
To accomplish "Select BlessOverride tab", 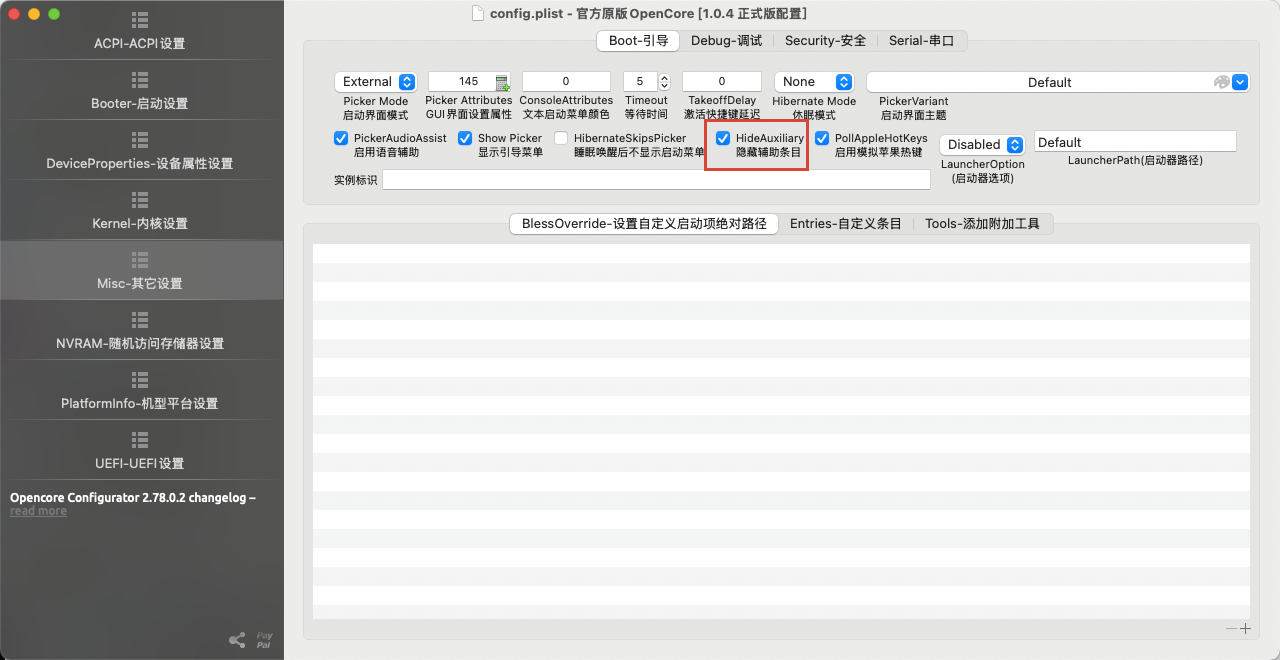I will coord(644,224).
